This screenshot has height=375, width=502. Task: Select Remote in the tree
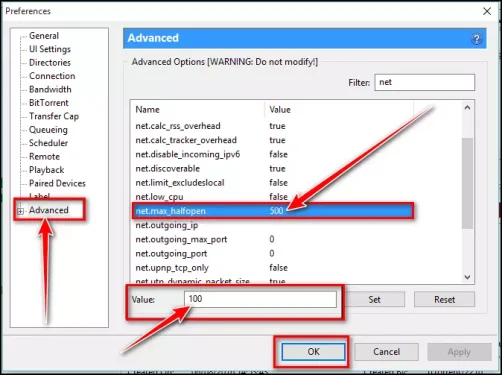pyautogui.click(x=44, y=156)
